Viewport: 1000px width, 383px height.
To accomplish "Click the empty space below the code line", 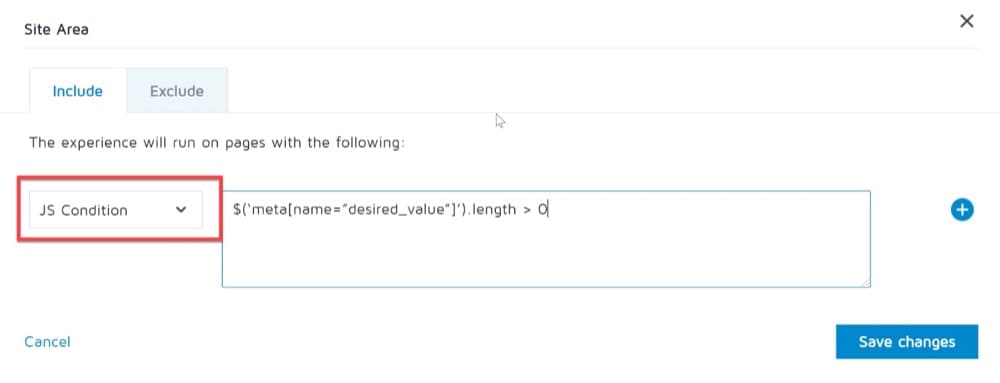I will pyautogui.click(x=546, y=255).
